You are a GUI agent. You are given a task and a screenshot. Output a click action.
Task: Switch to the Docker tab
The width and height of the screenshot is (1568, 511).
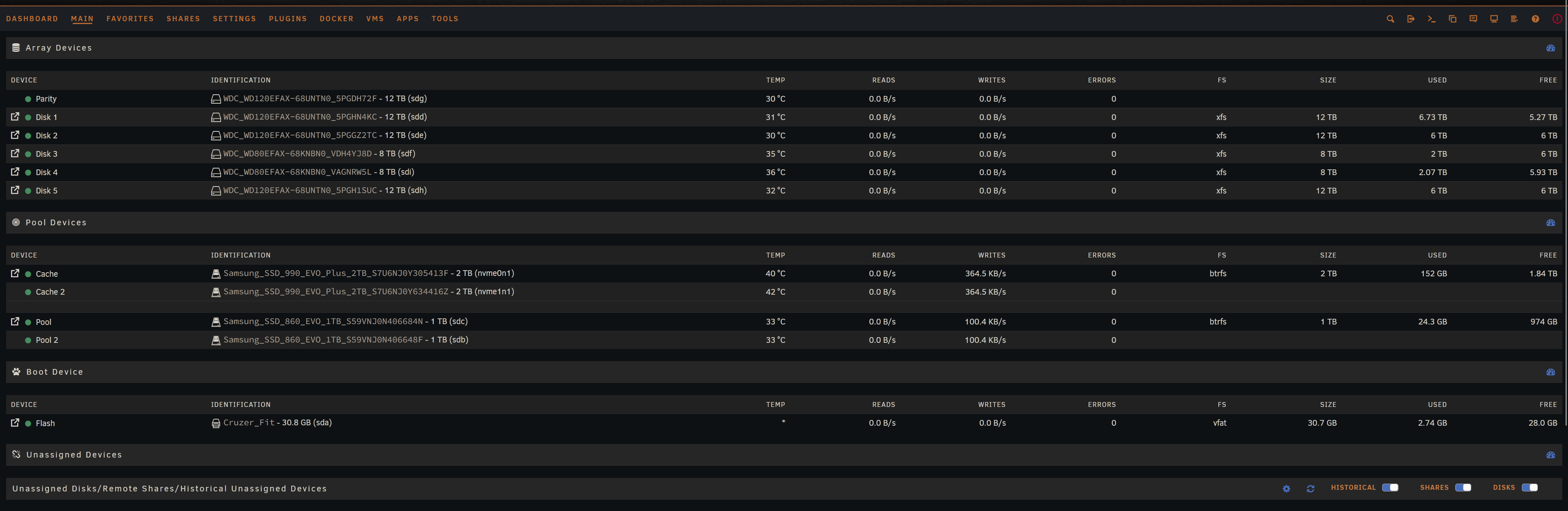336,19
